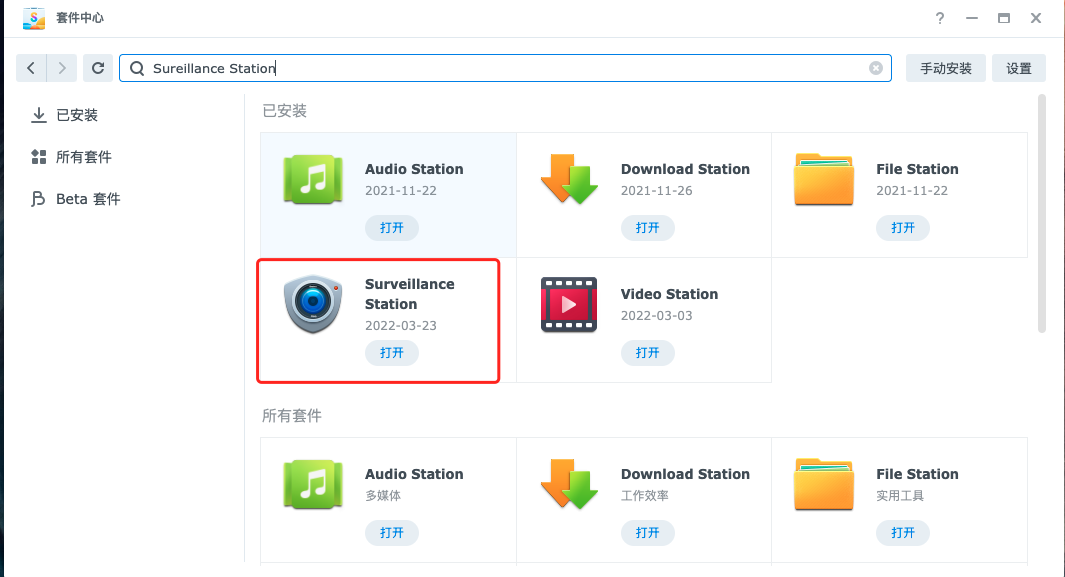
Task: Close the Package Center window
Action: click(x=1036, y=18)
